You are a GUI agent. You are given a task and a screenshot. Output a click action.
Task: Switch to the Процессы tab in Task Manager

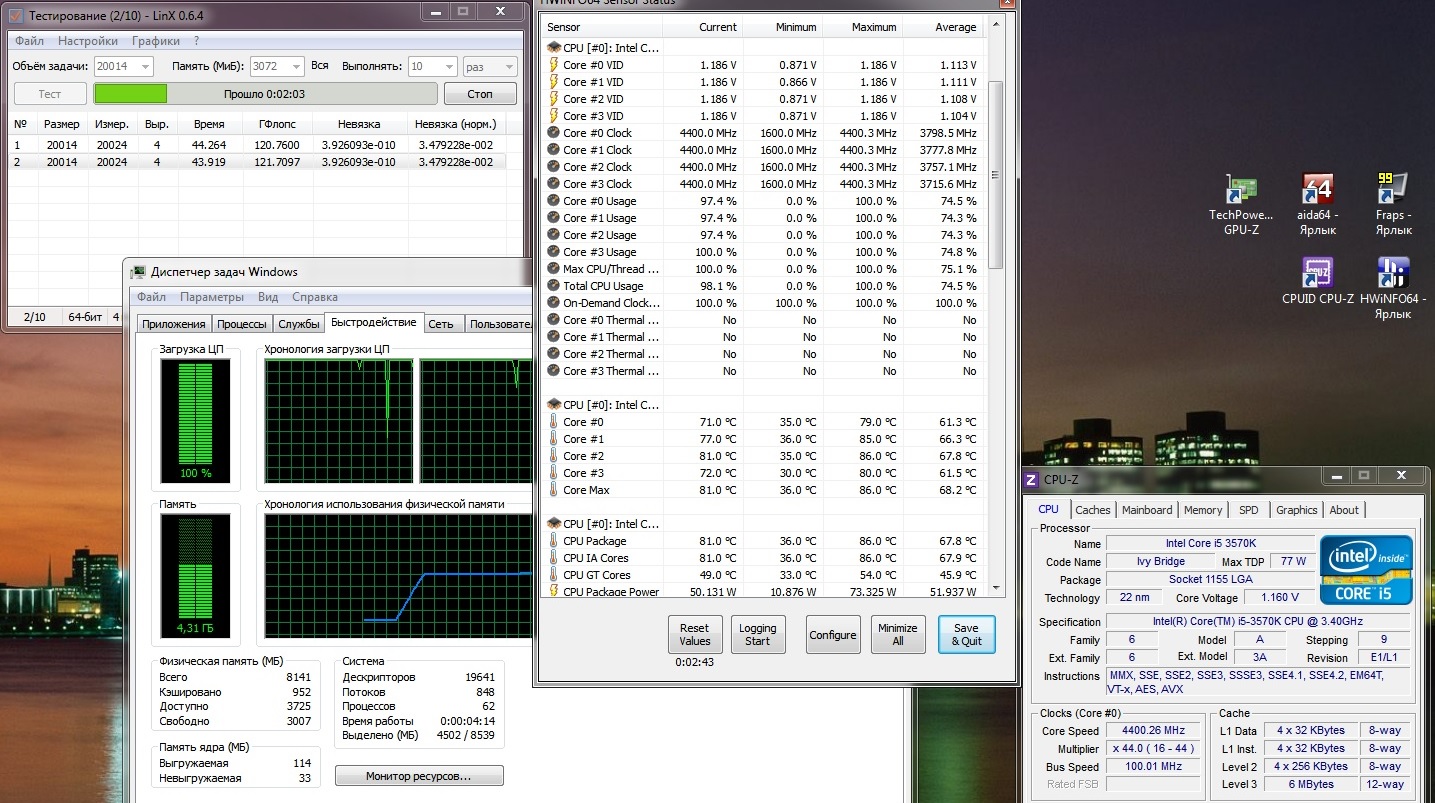point(241,324)
